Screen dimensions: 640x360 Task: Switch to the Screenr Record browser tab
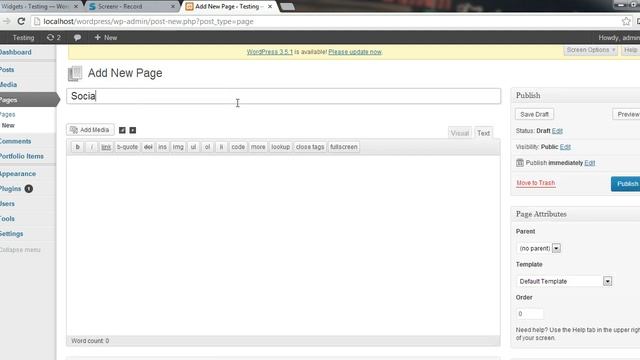(x=132, y=7)
